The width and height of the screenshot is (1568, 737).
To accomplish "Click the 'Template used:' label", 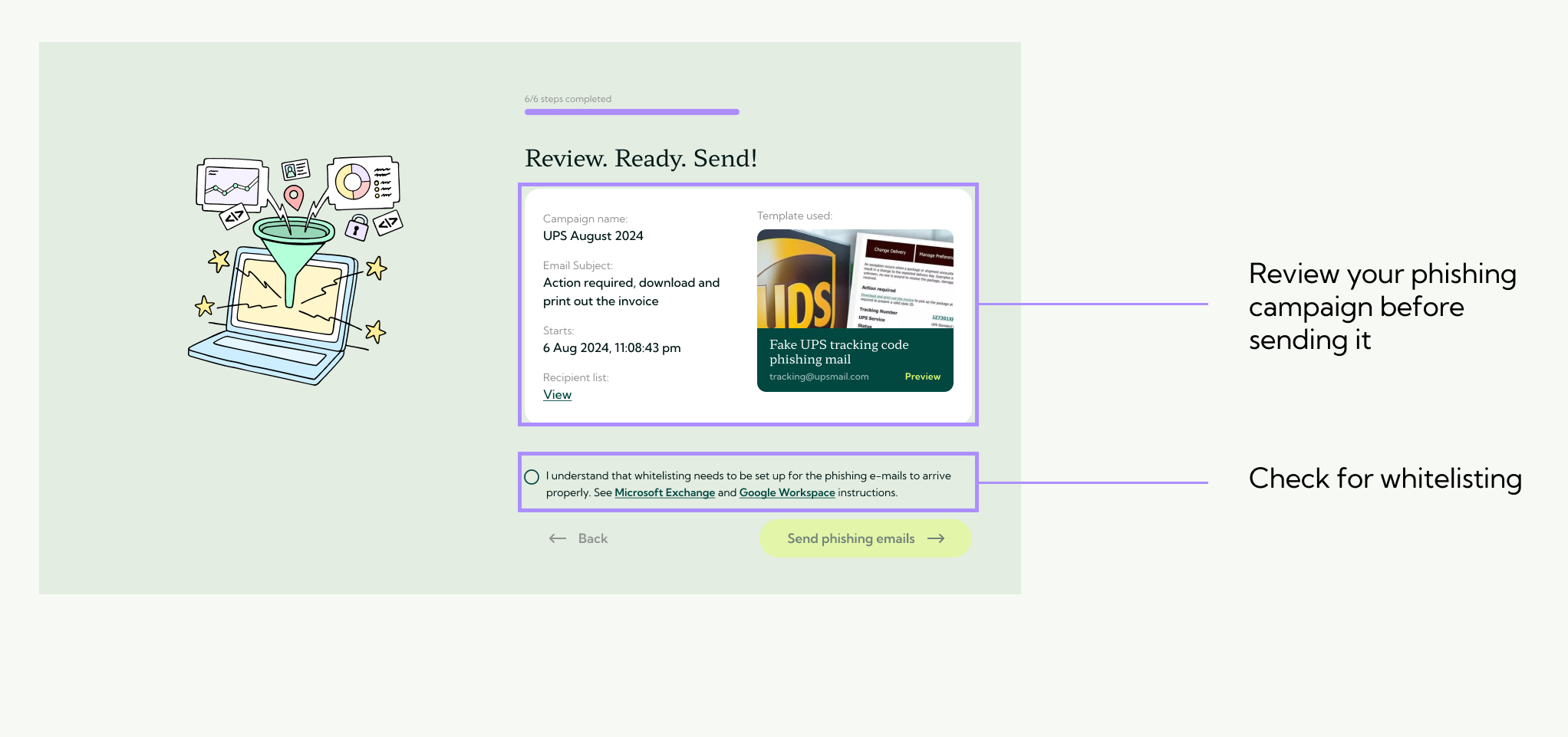I will tap(795, 216).
